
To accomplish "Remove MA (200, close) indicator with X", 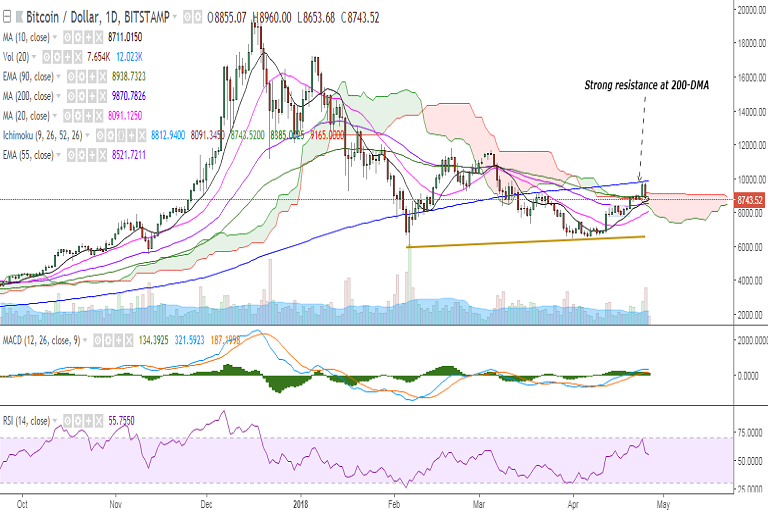I will (x=103, y=96).
